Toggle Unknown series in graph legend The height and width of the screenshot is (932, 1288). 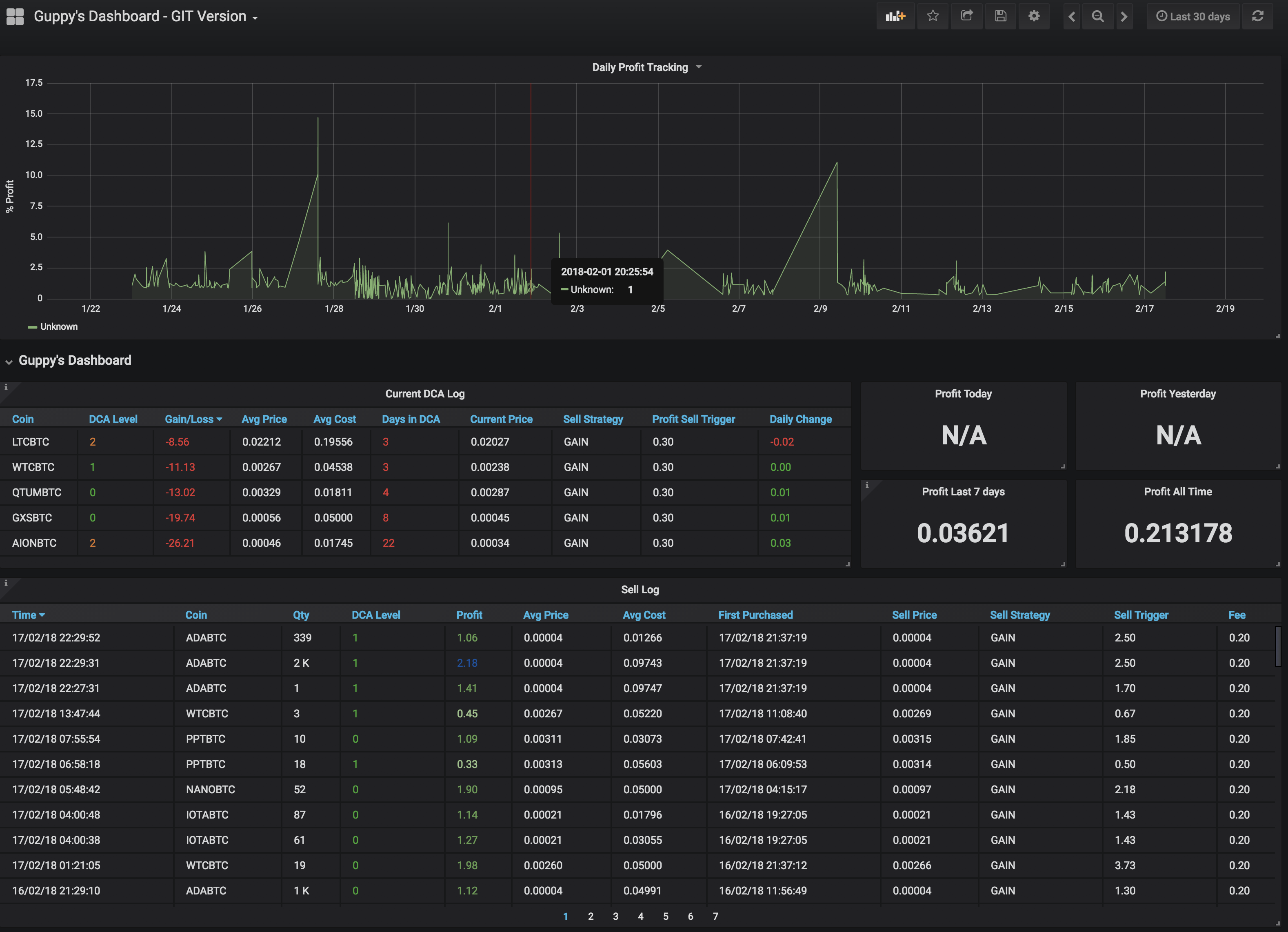pyautogui.click(x=58, y=326)
